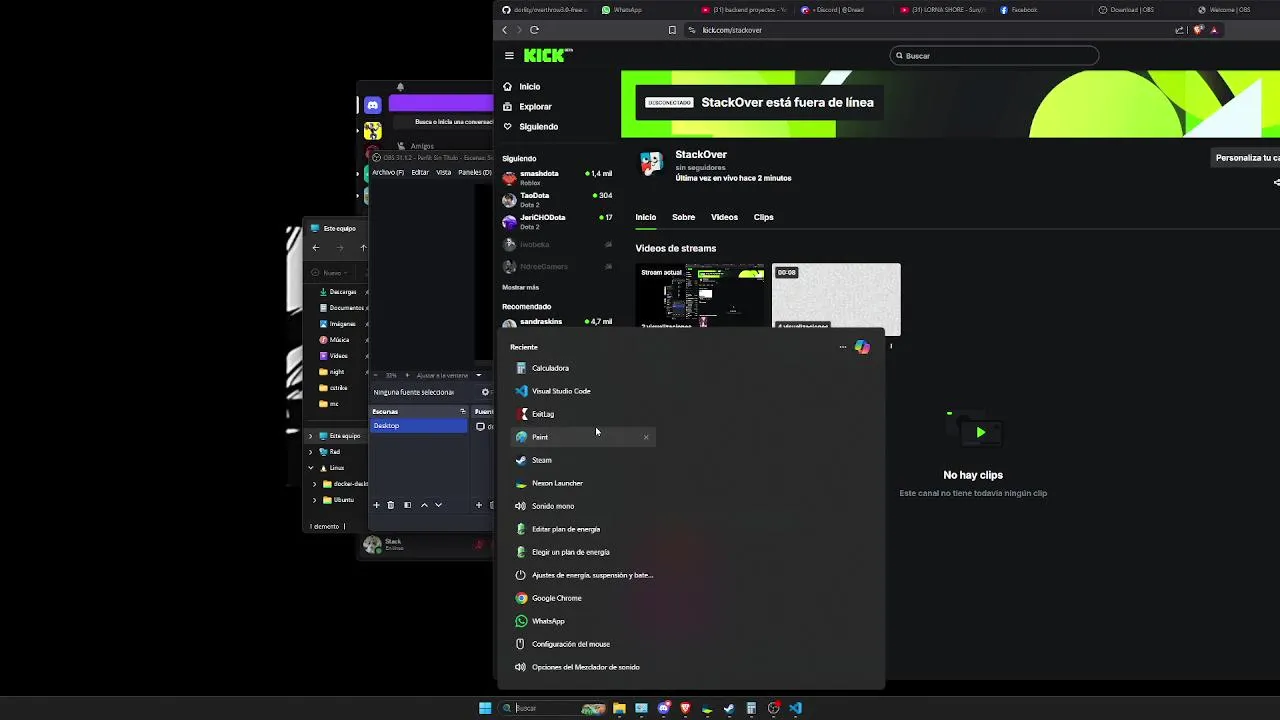Click Mostrar más in Kick sidebar

pyautogui.click(x=520, y=288)
